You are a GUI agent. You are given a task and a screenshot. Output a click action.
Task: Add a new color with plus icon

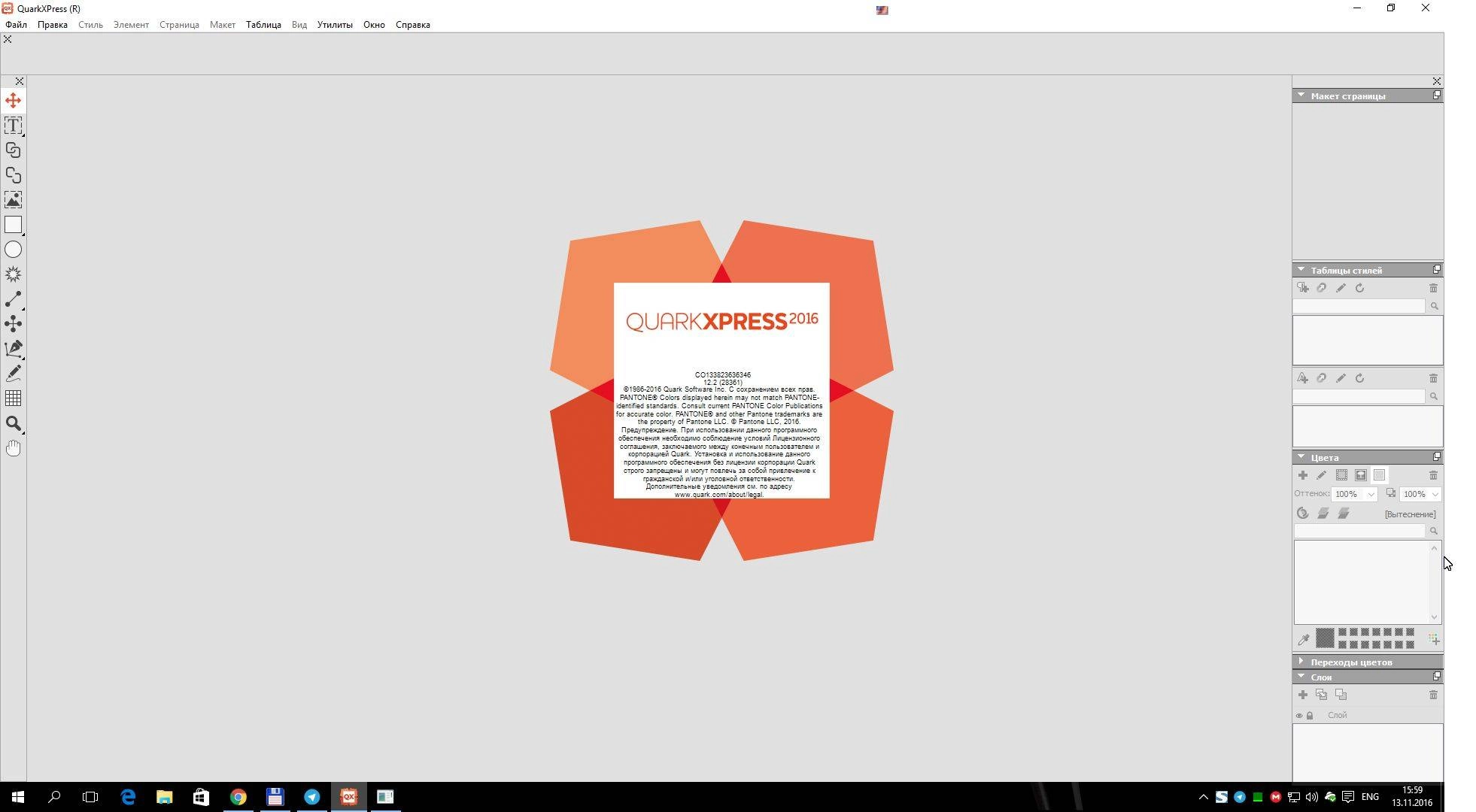[1303, 475]
